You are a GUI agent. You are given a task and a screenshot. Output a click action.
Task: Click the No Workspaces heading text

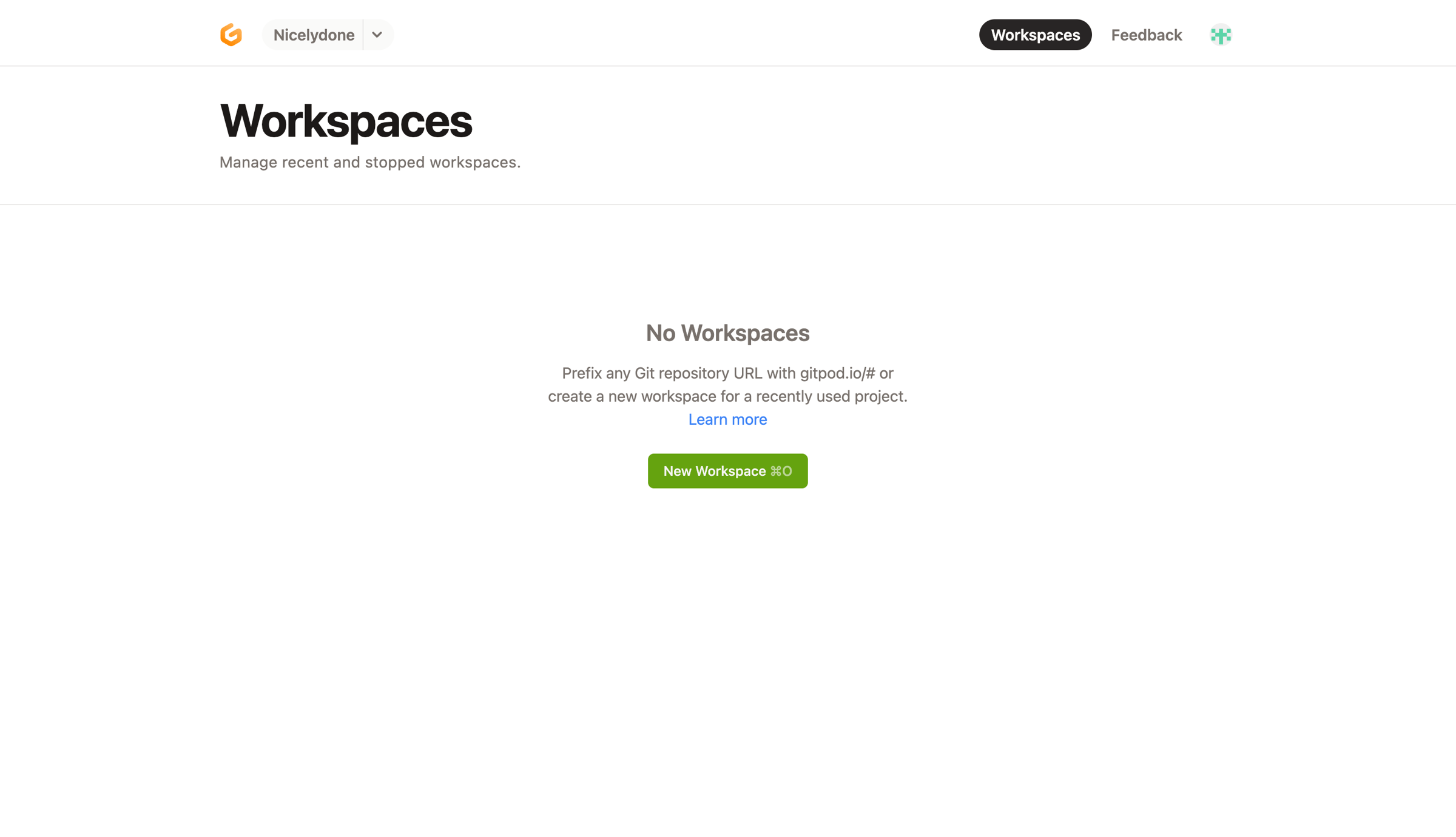(x=727, y=333)
